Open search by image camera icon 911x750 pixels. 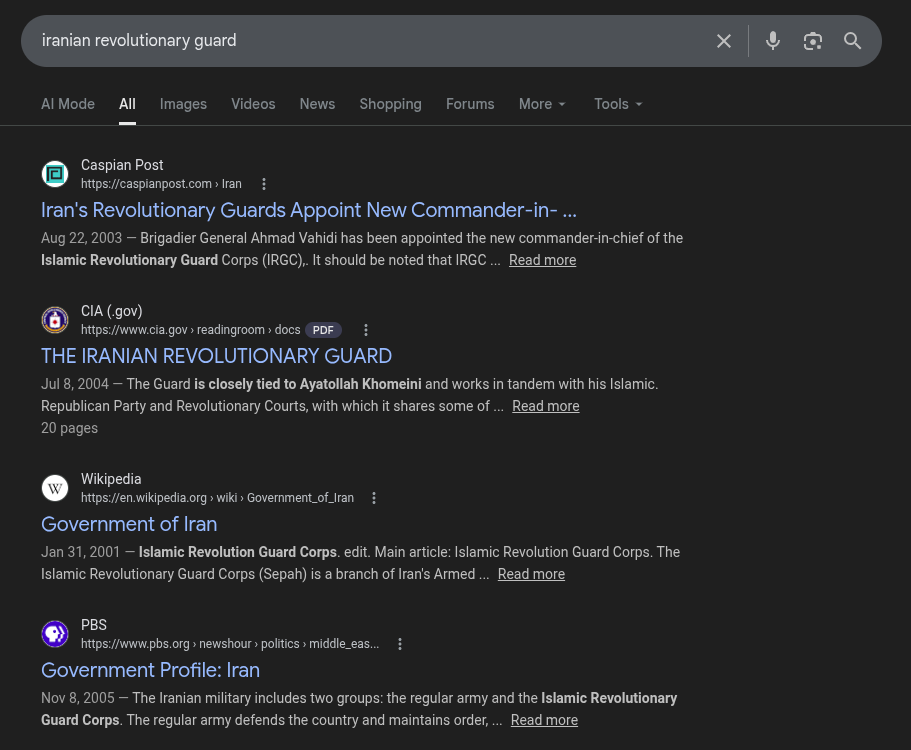[x=813, y=41]
